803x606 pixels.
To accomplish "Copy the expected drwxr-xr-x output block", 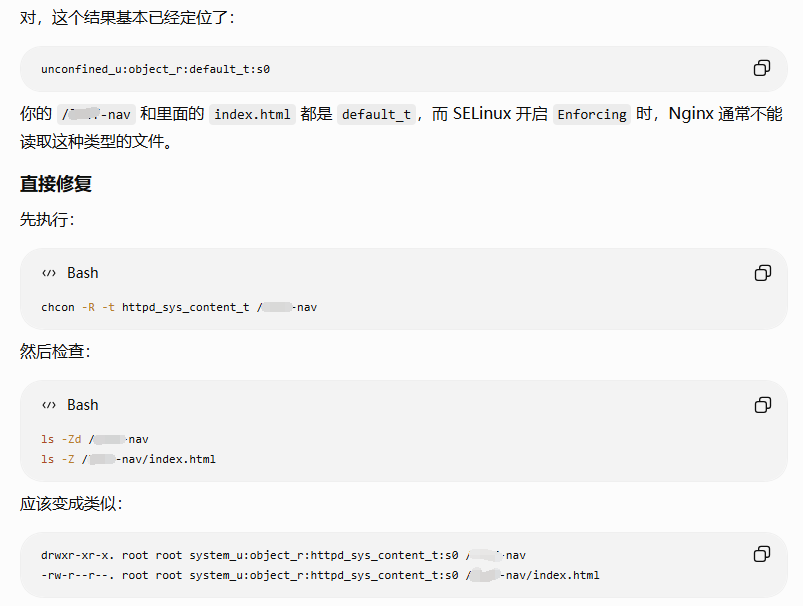I will pos(762,554).
